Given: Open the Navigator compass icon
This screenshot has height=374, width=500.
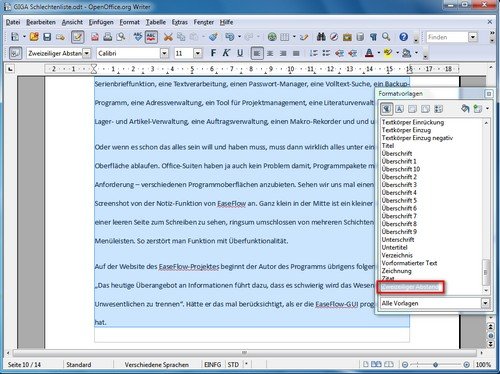Looking at the screenshot, I should pyautogui.click(x=334, y=37).
